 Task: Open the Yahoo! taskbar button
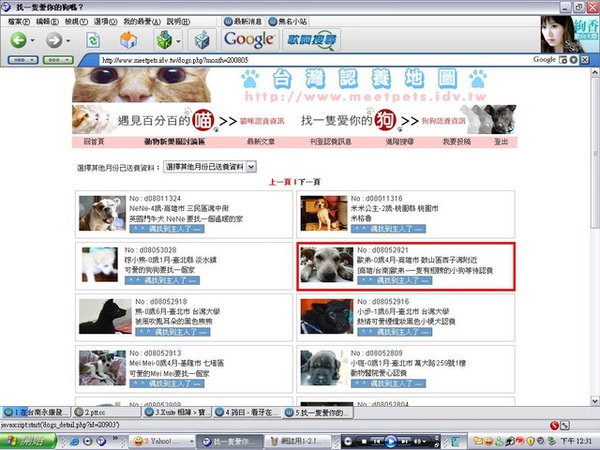(162, 441)
